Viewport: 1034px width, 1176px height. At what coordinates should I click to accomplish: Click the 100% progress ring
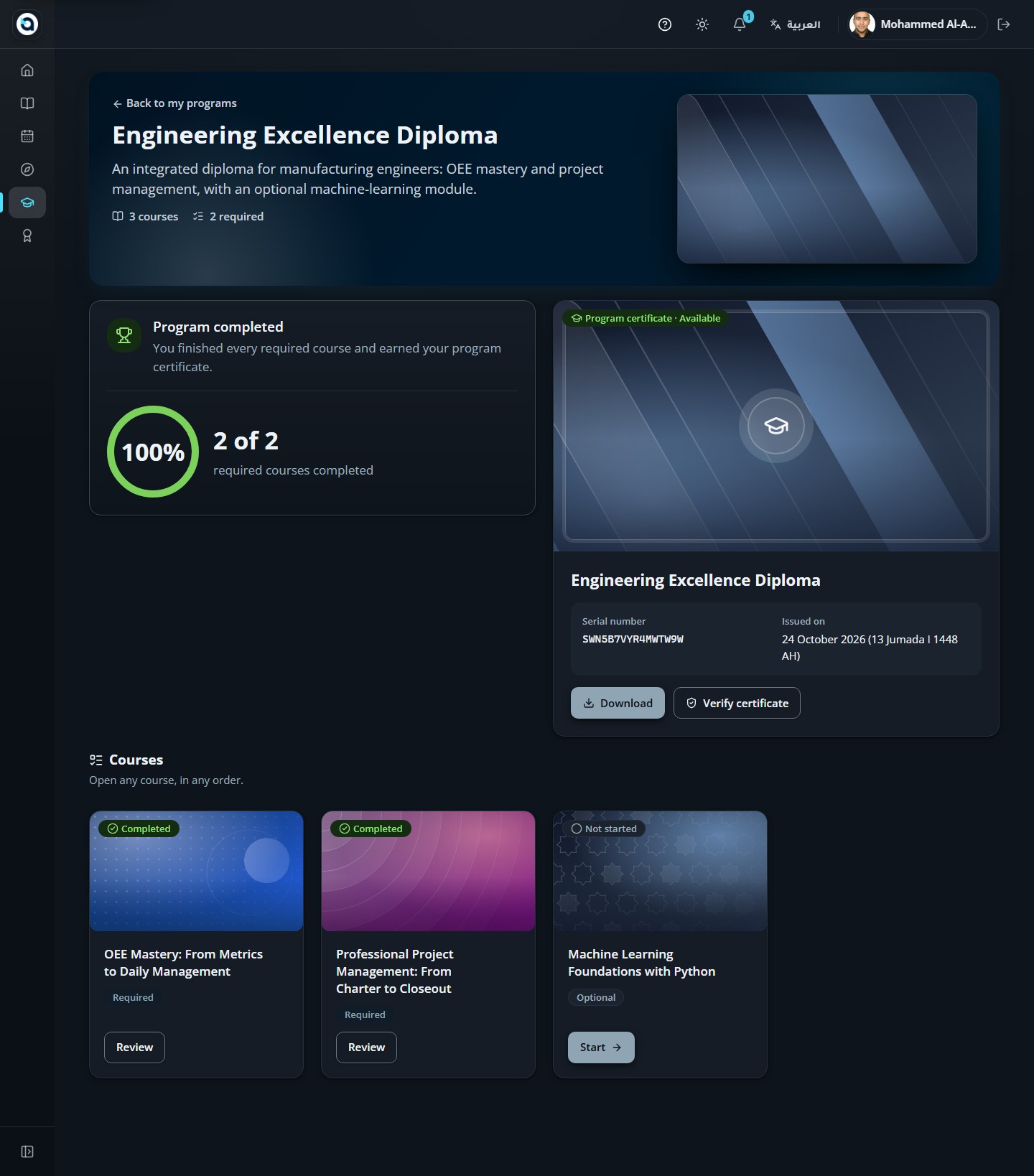point(153,452)
